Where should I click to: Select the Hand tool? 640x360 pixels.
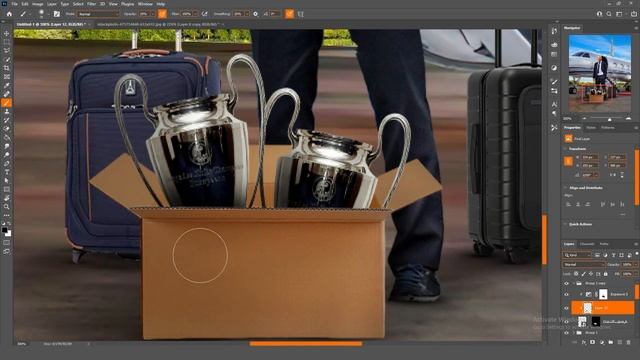pos(7,198)
